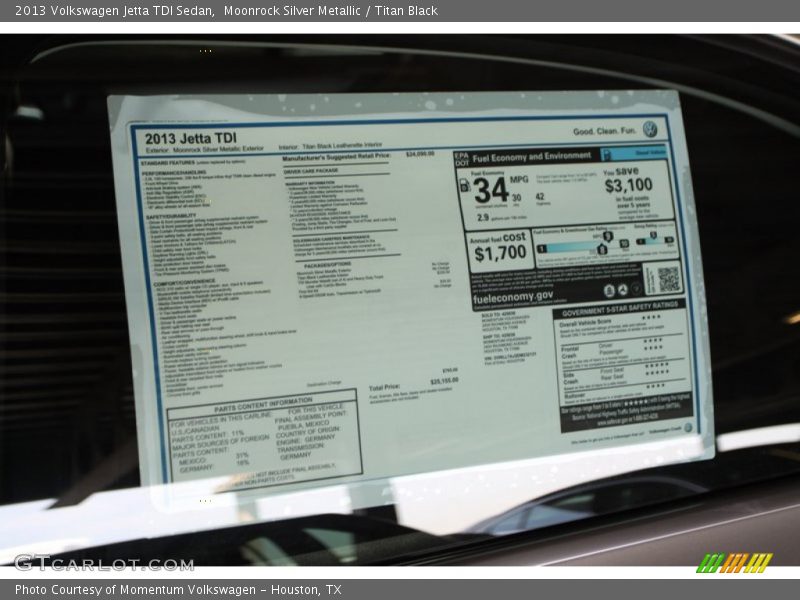Screen dimensions: 800x600
Task: Click the "$24,090.00" retail price value
Action: [x=420, y=154]
